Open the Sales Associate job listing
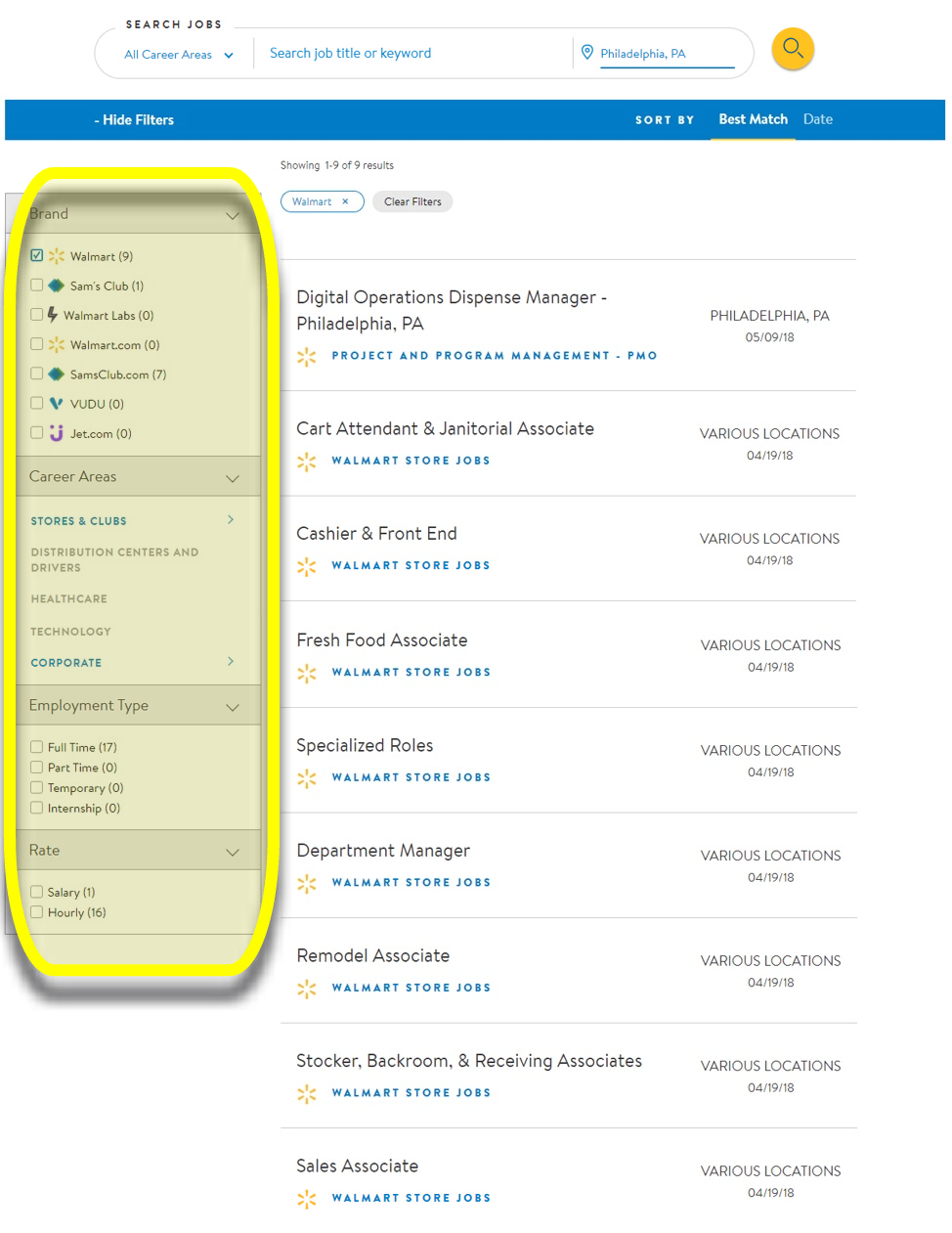The width and height of the screenshot is (952, 1233). point(357,1166)
